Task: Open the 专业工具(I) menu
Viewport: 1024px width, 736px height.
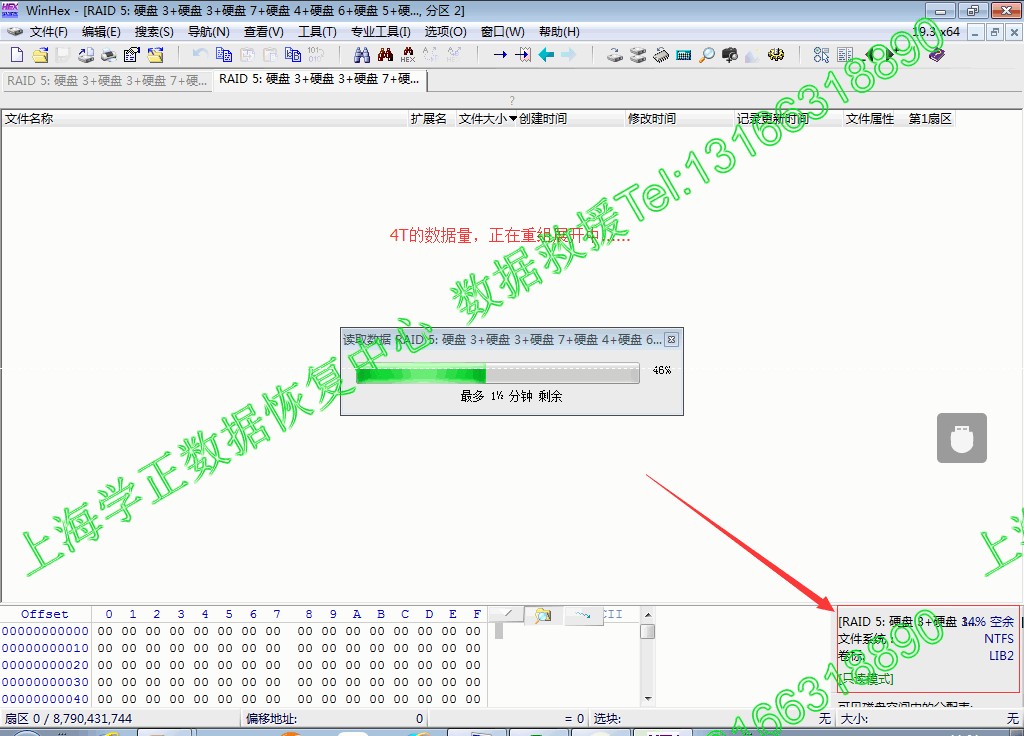Action: (x=381, y=31)
